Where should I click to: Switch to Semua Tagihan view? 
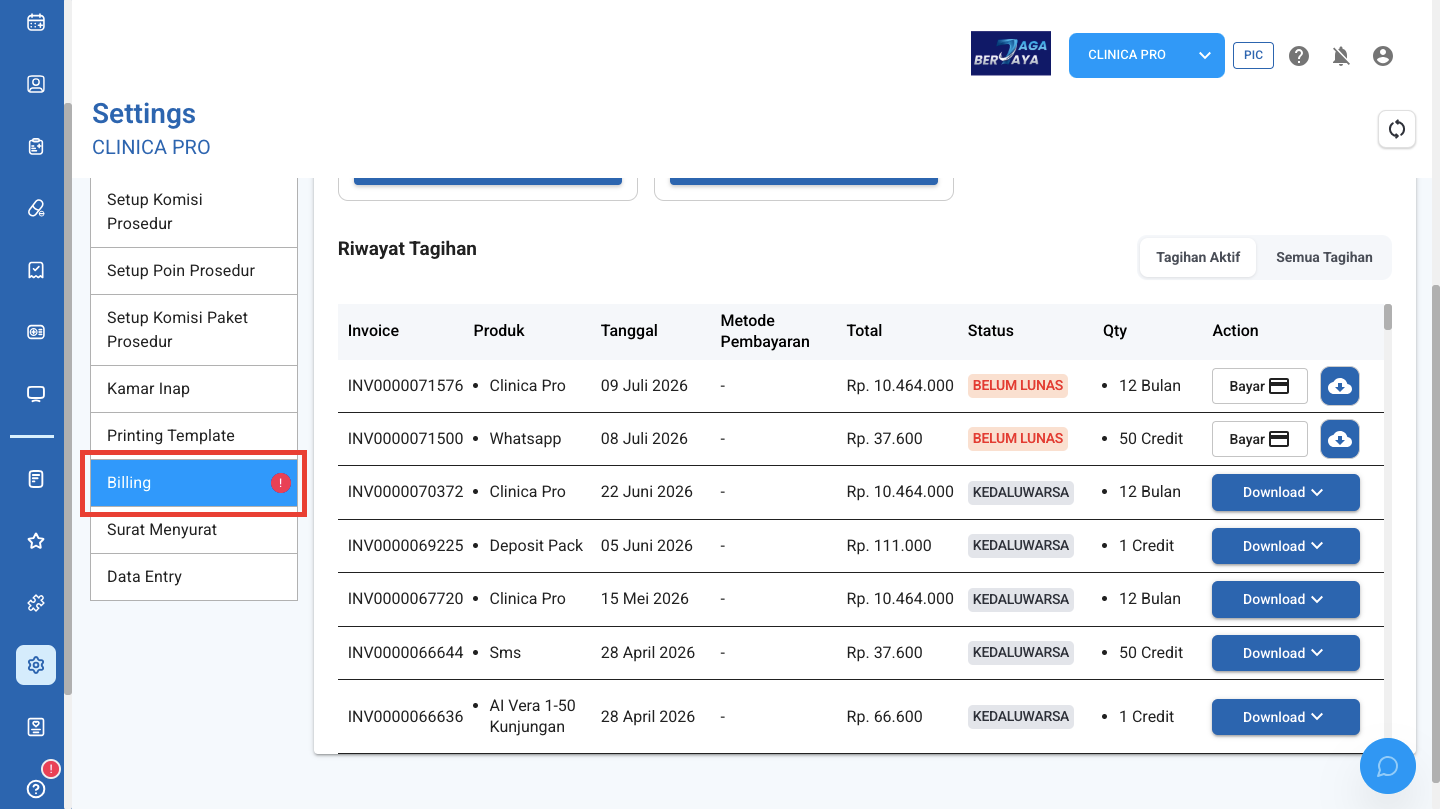[1324, 257]
